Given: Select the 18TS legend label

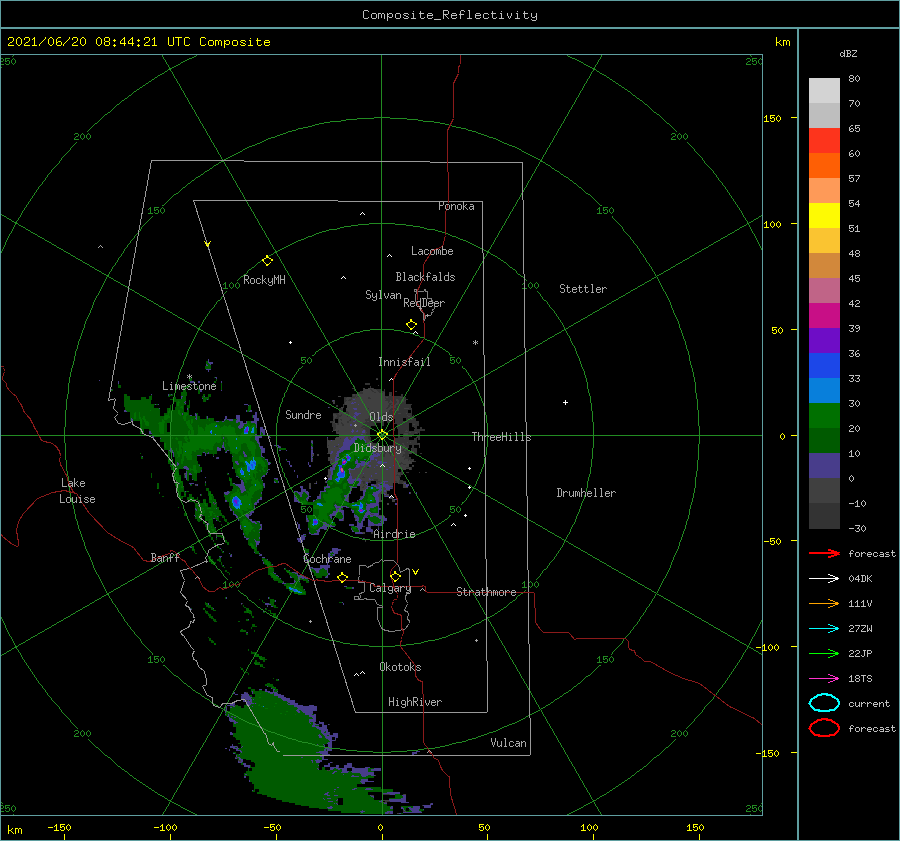Looking at the screenshot, I should coord(860,679).
